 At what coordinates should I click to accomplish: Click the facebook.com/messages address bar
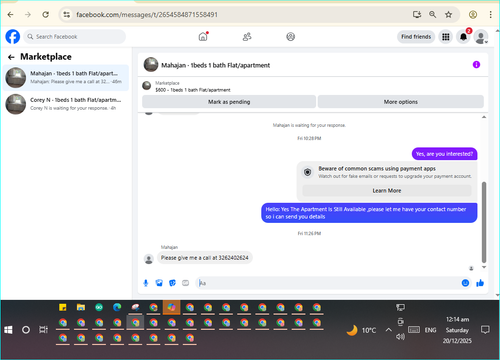(147, 15)
